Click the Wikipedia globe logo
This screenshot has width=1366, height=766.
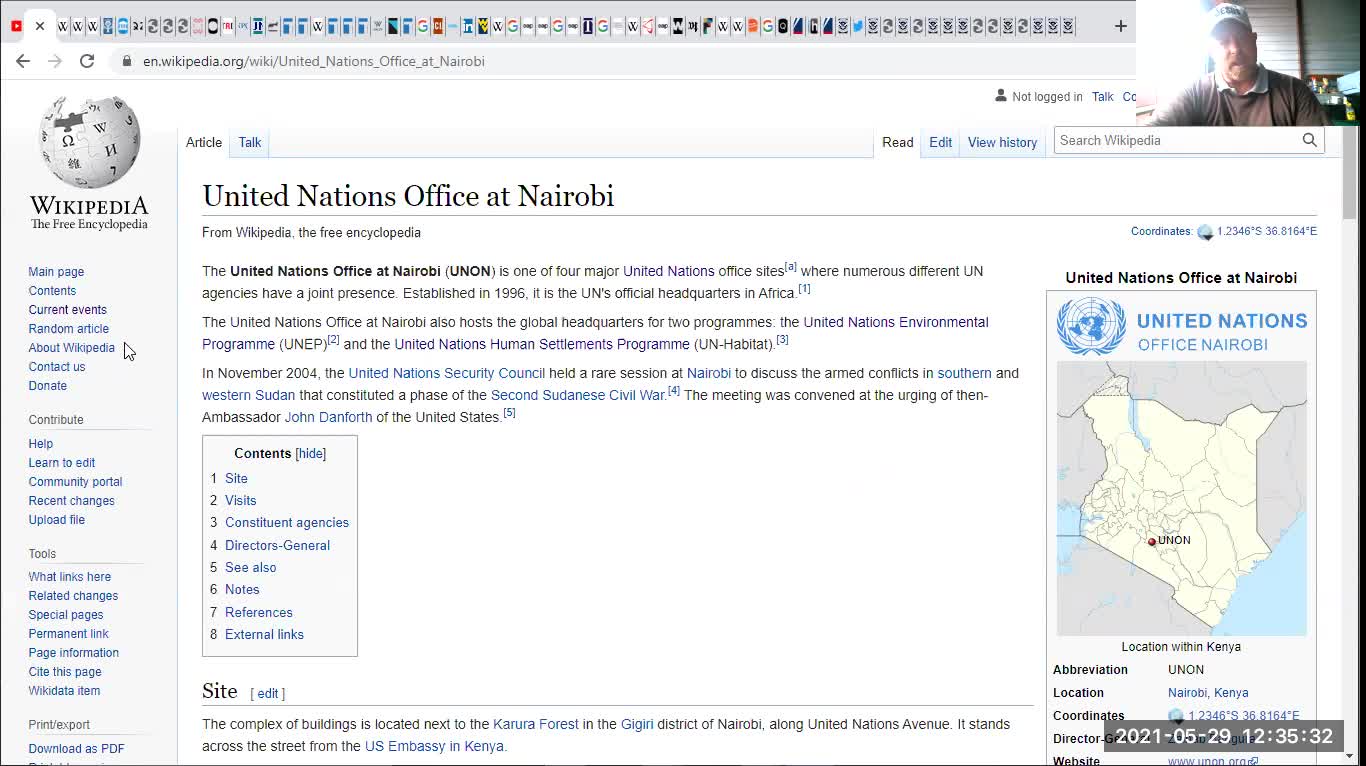(x=89, y=142)
